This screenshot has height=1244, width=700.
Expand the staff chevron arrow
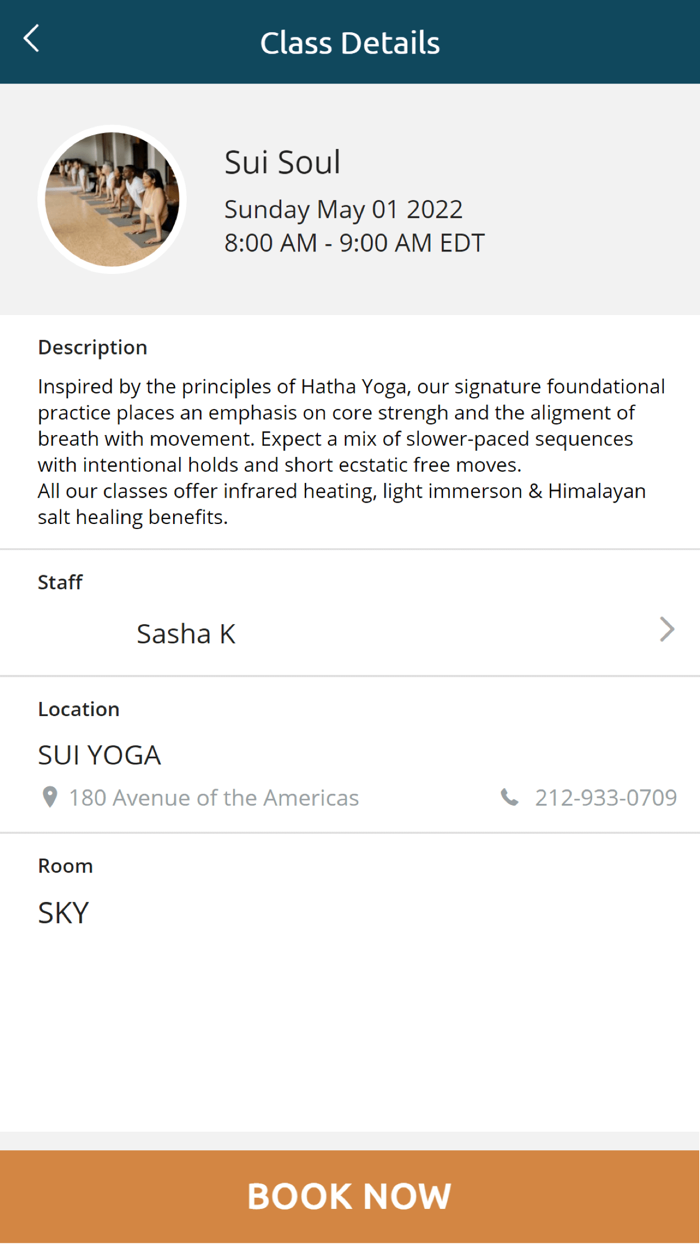667,629
